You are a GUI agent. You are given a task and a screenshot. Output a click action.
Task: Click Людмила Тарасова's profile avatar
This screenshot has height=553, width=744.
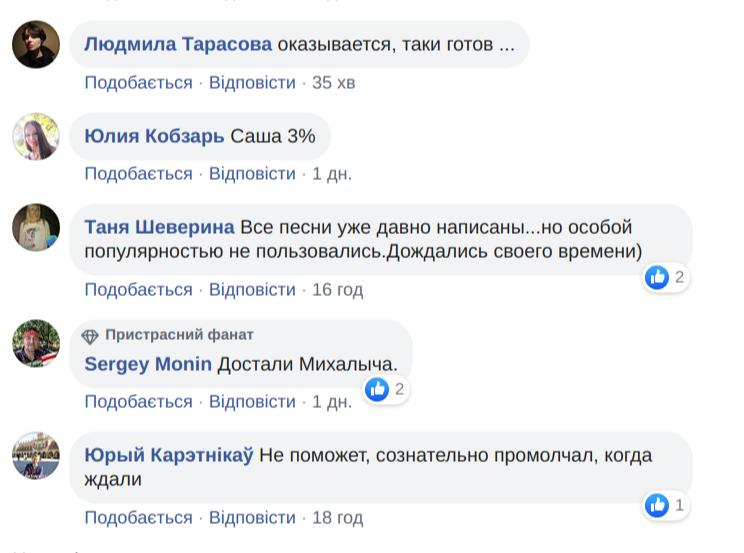coord(35,45)
